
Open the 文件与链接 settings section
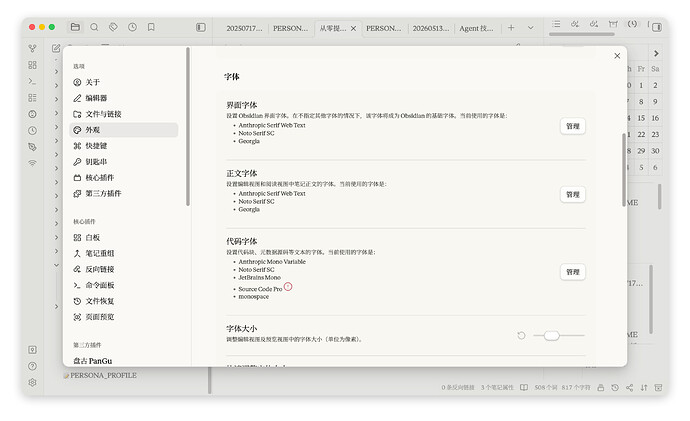[124, 114]
